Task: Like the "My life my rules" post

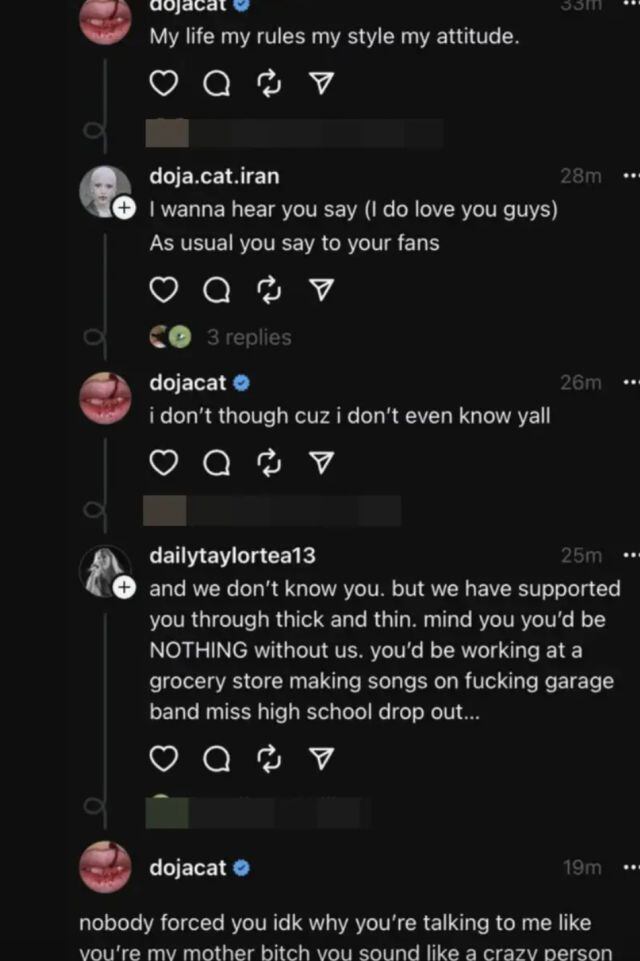Action: coord(163,85)
